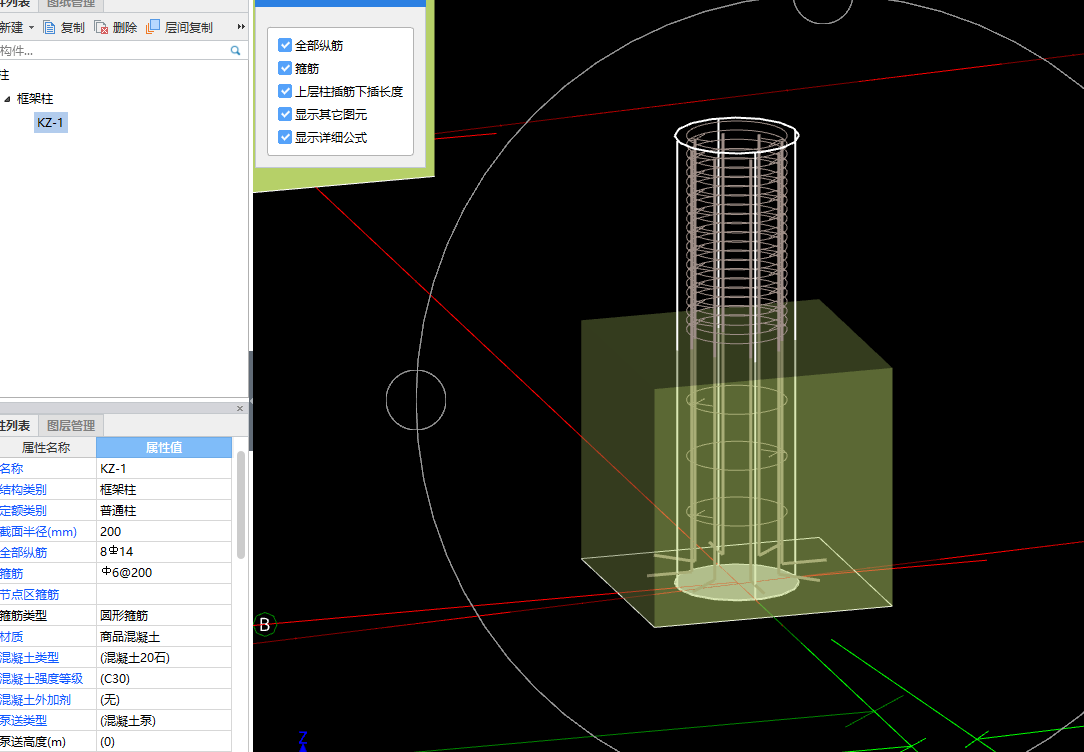Toggle the 箍筋 checkbox

(x=285, y=68)
